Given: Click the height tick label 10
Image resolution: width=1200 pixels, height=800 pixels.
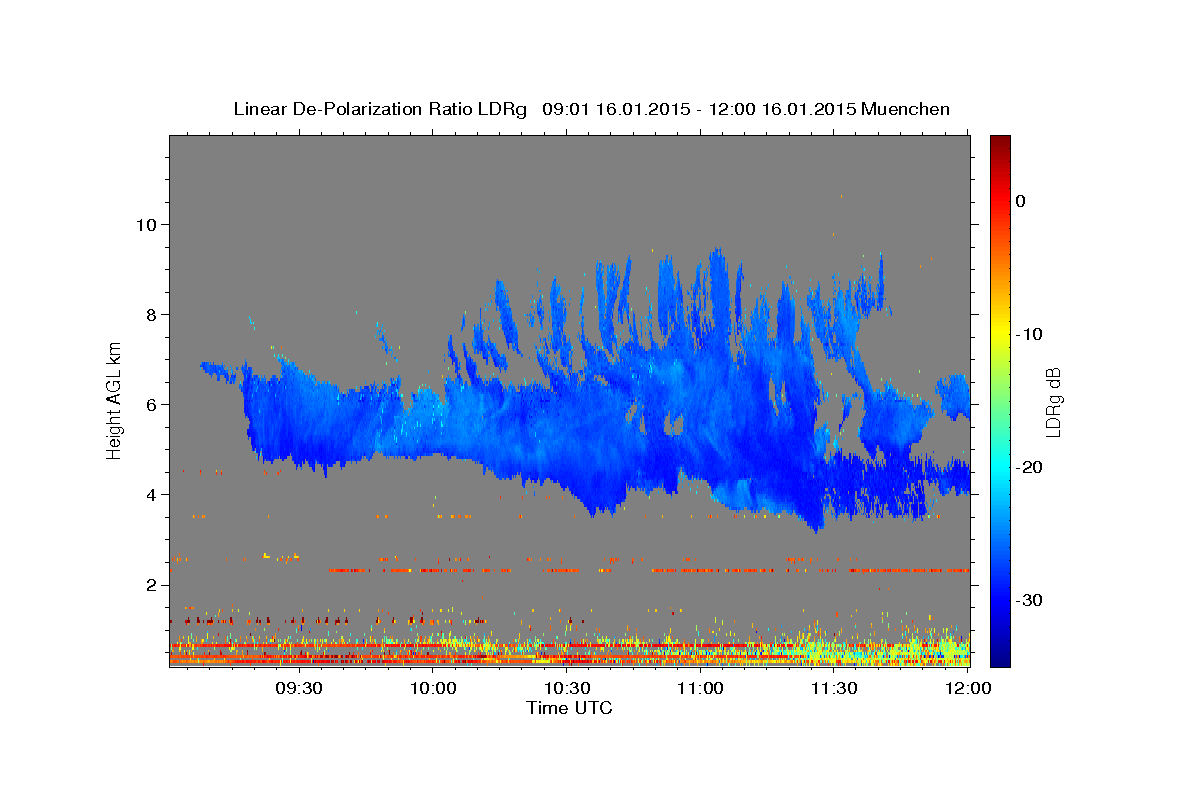Looking at the screenshot, I should [x=147, y=224].
